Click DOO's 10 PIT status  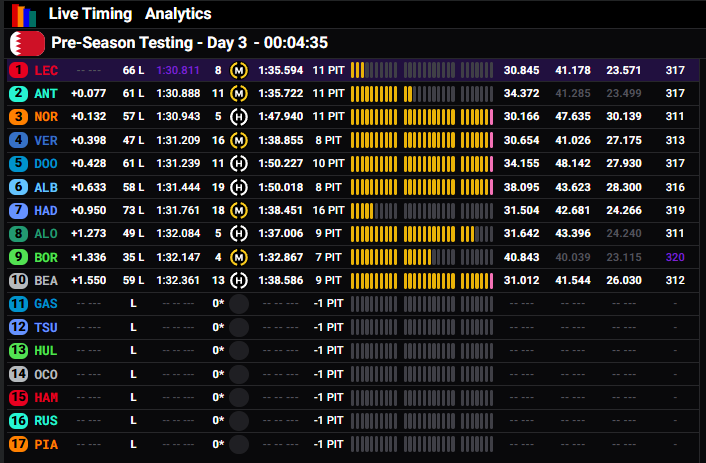click(x=328, y=163)
